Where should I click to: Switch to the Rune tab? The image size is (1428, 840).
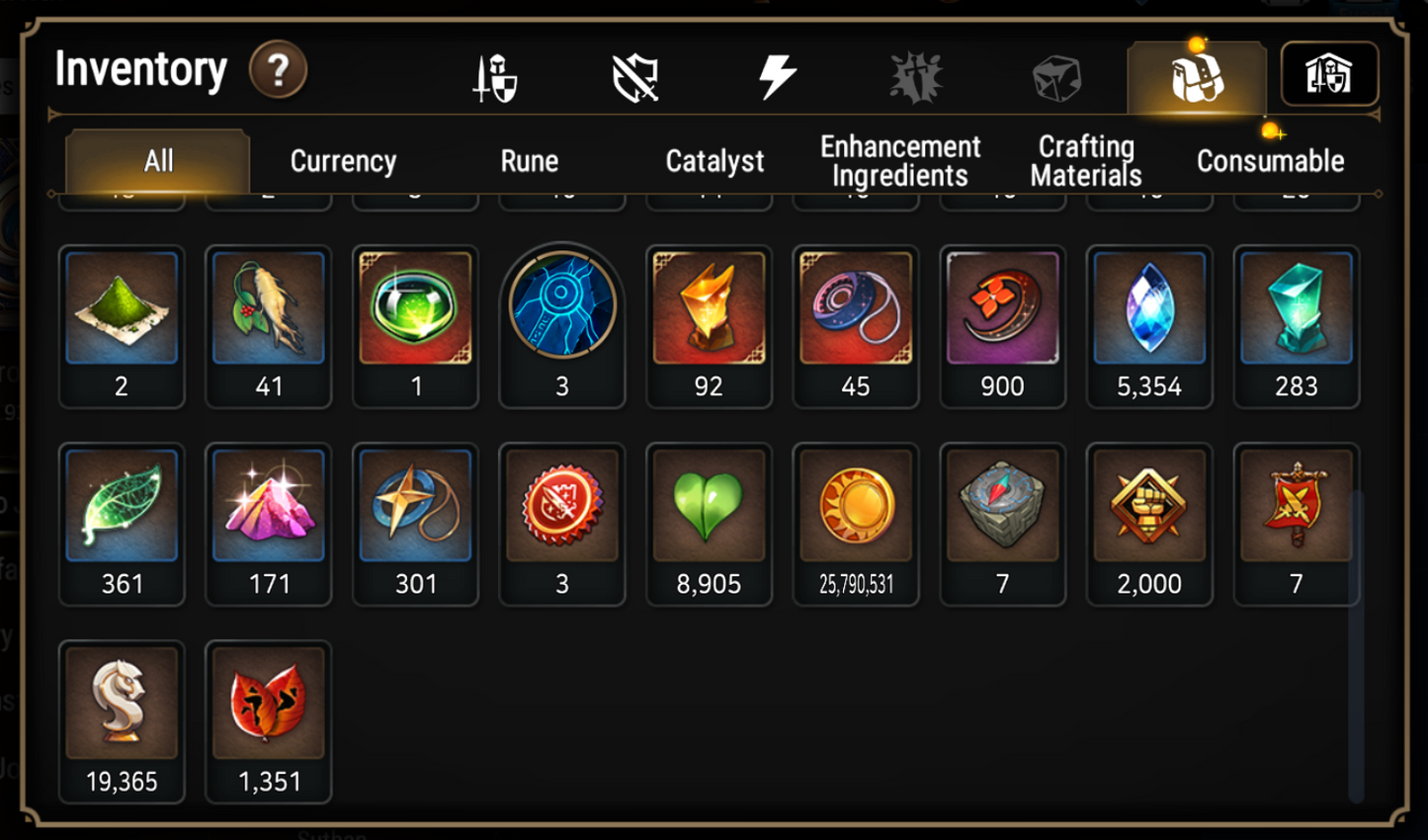tap(530, 161)
